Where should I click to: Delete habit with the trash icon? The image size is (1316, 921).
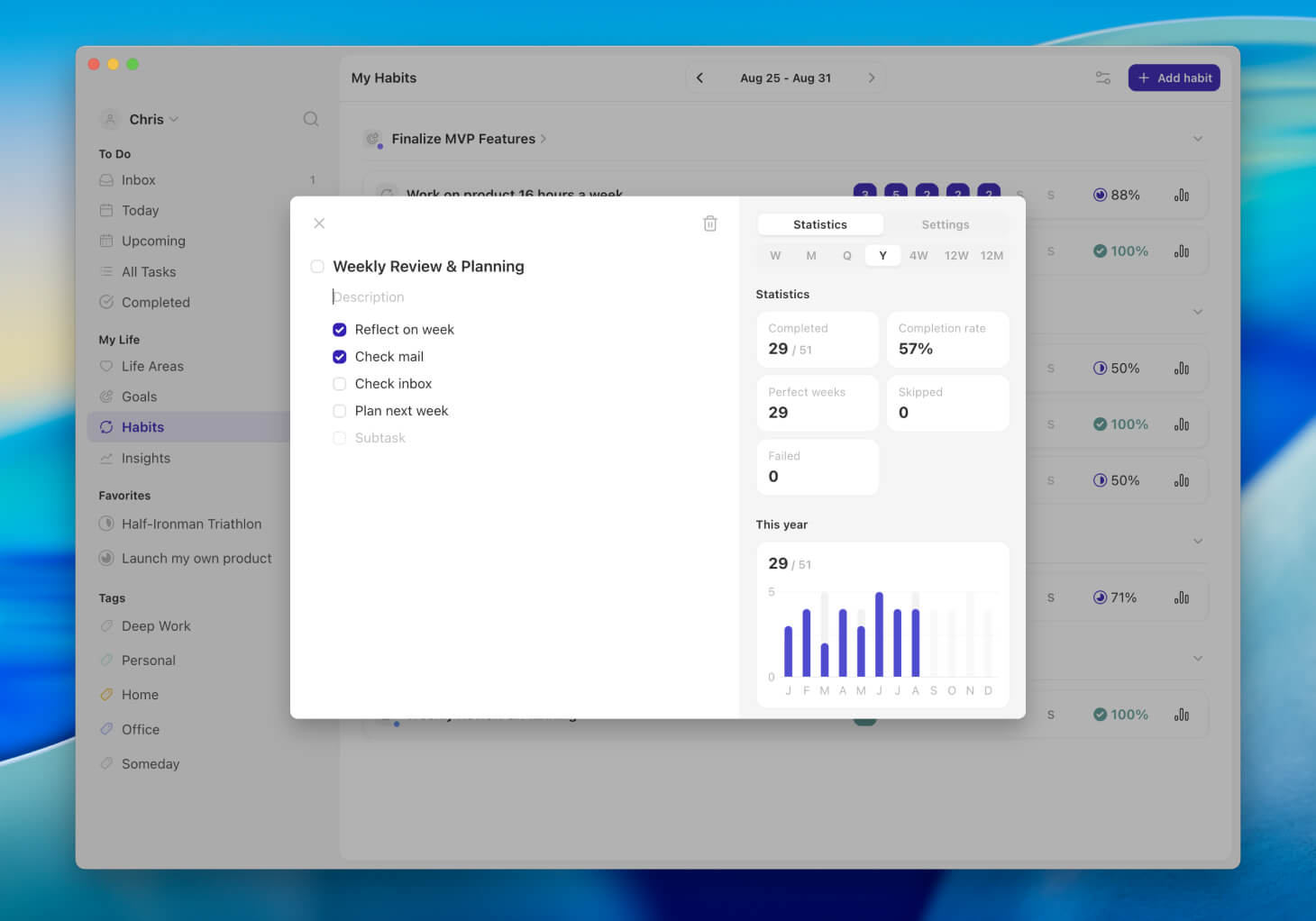pyautogui.click(x=710, y=223)
